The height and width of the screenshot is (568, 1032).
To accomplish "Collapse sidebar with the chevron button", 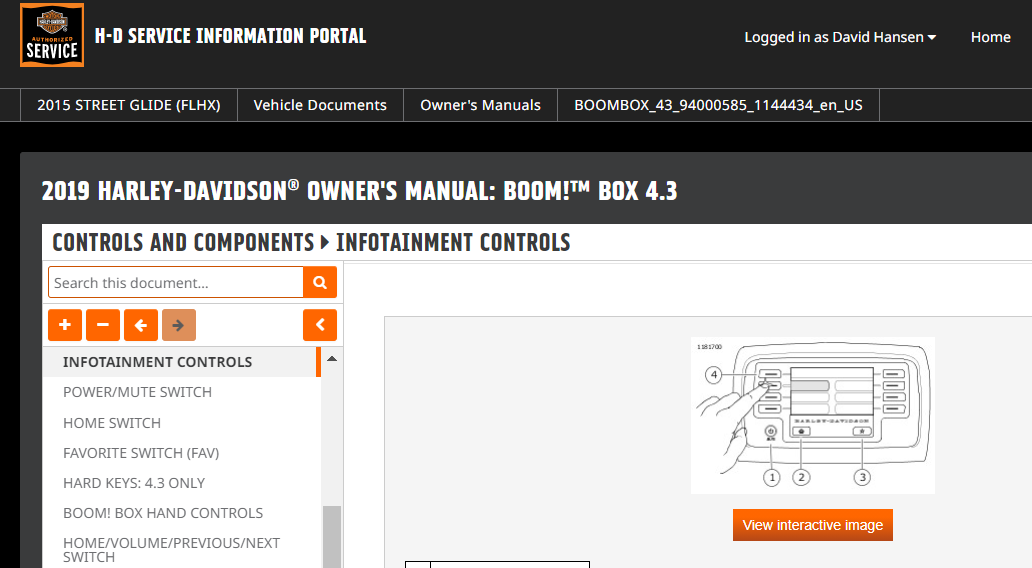I will (320, 325).
